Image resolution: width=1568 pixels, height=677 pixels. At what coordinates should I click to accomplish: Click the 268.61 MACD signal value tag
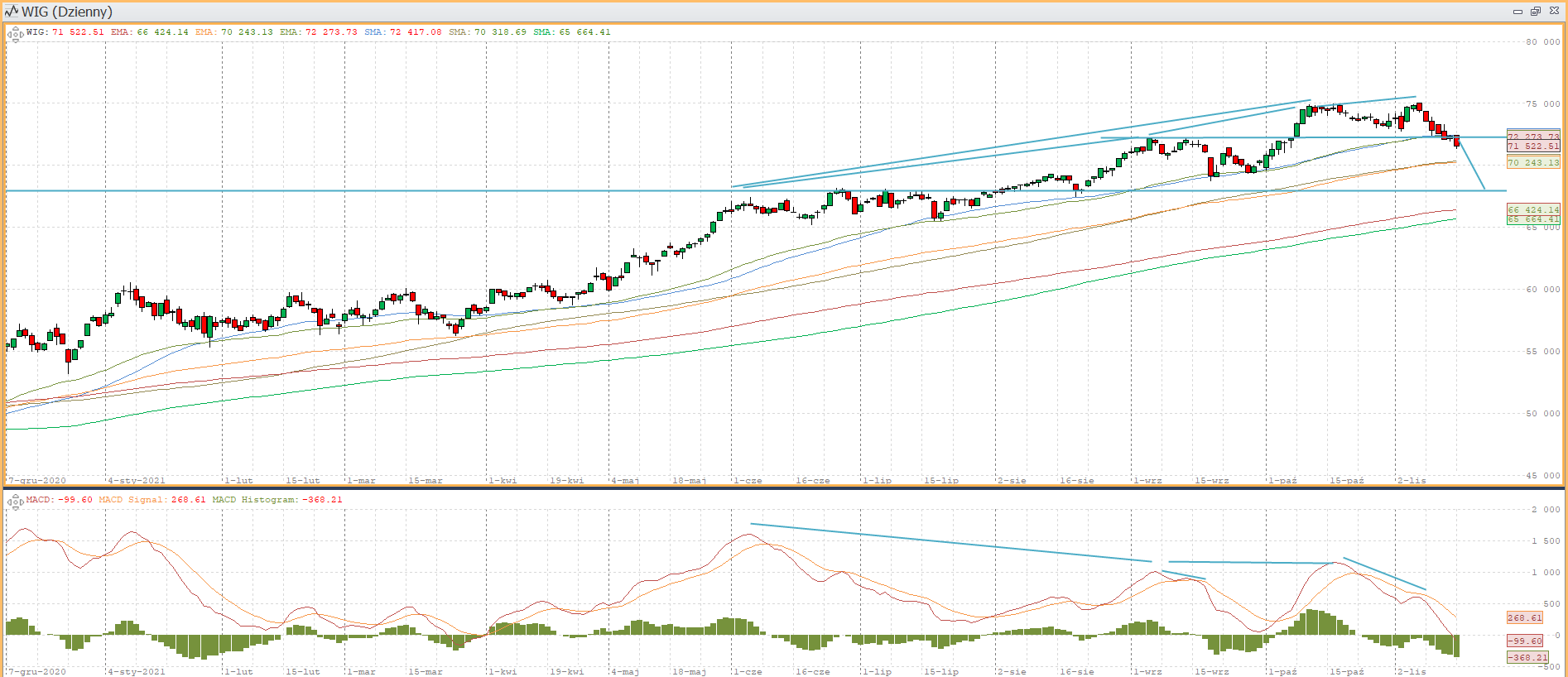[1524, 617]
